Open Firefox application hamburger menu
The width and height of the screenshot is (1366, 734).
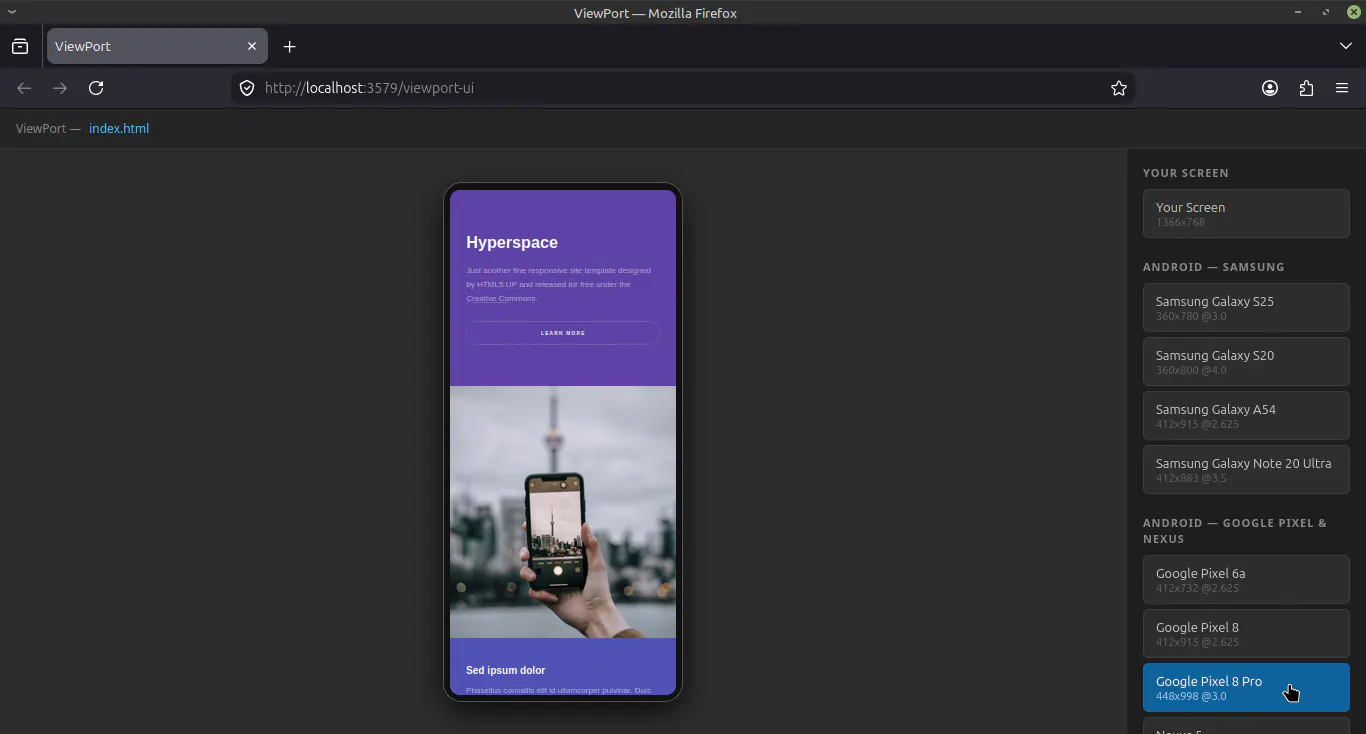1342,88
